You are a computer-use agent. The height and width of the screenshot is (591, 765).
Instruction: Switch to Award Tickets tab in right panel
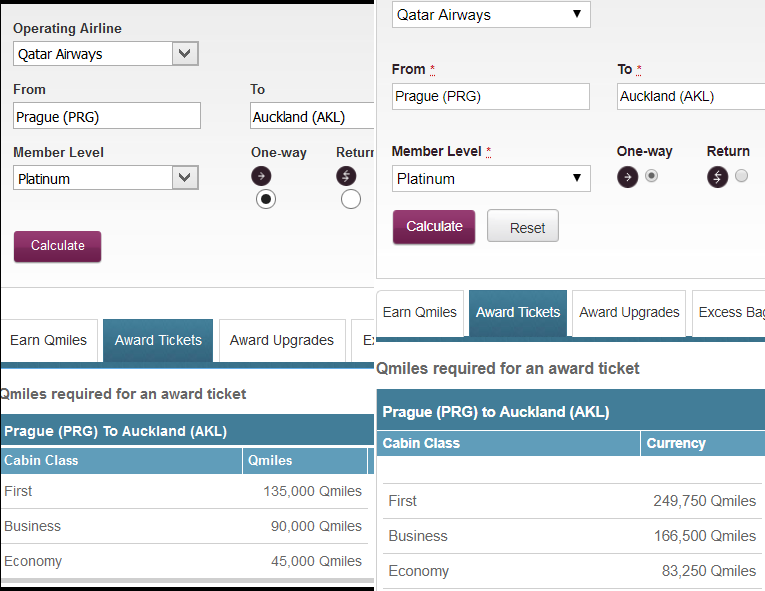point(518,312)
